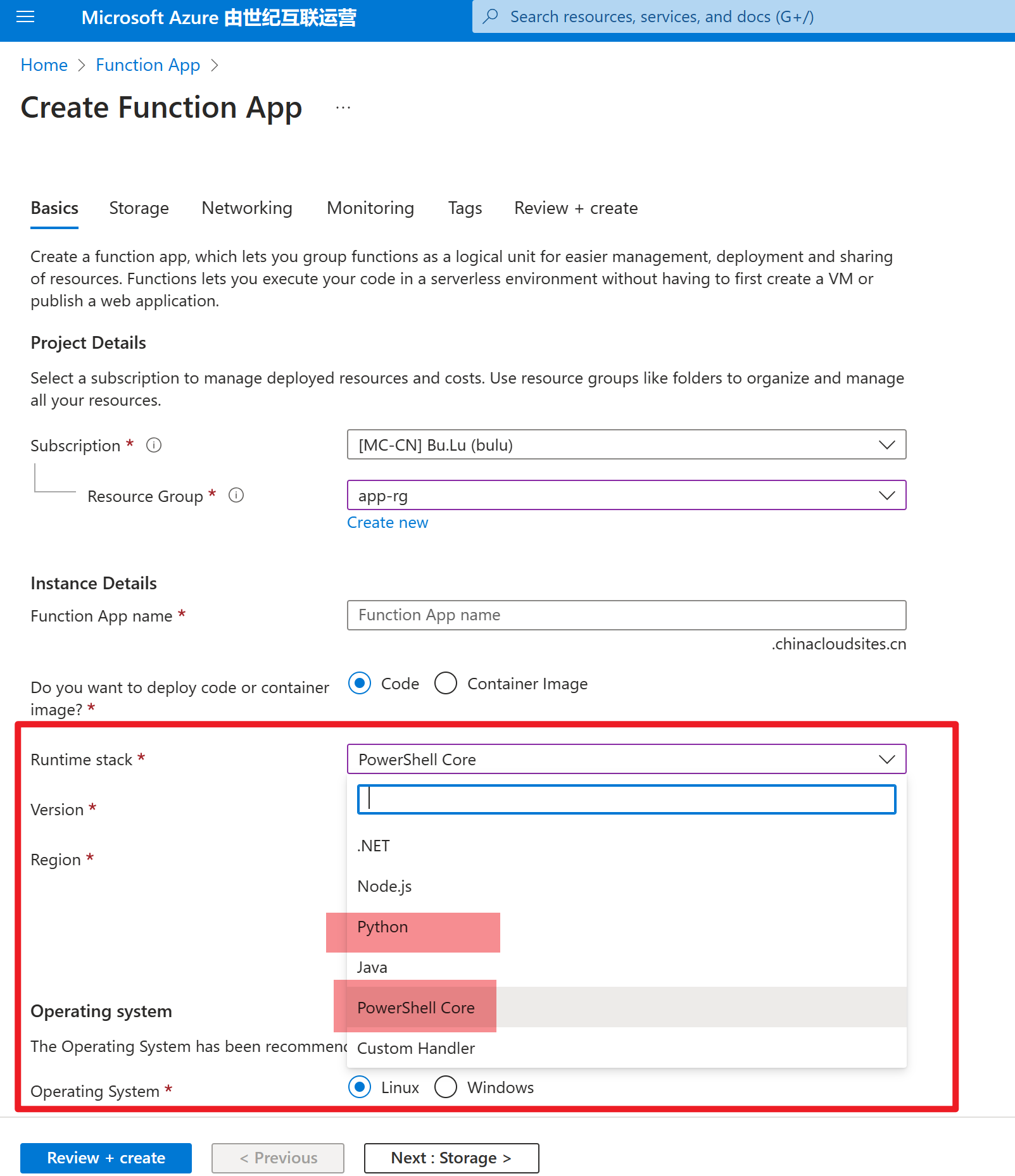This screenshot has width=1015, height=1176.
Task: Expand the Resource Group dropdown
Action: coord(886,495)
